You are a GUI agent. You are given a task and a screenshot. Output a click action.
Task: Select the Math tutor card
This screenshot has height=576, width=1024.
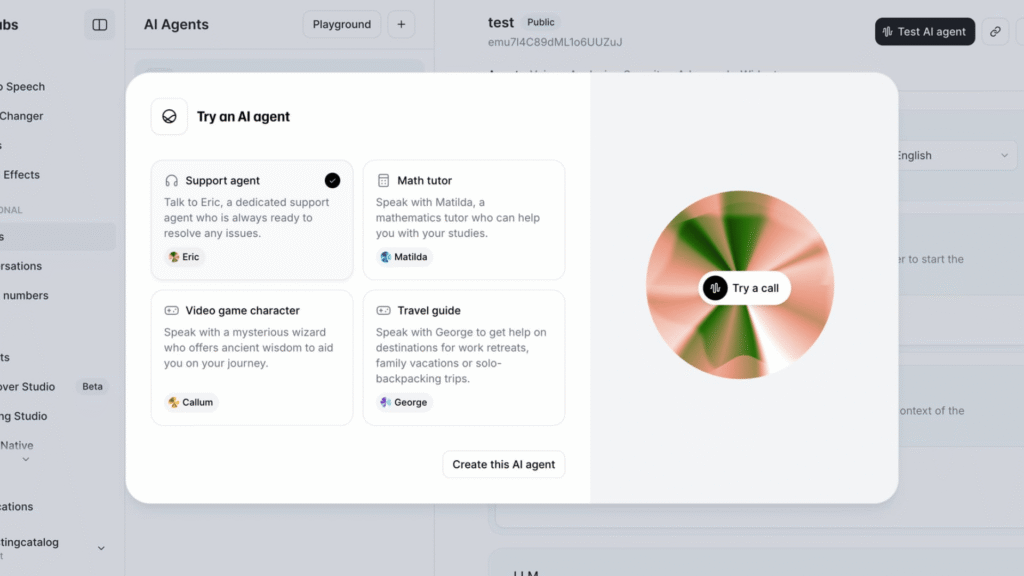click(464, 220)
